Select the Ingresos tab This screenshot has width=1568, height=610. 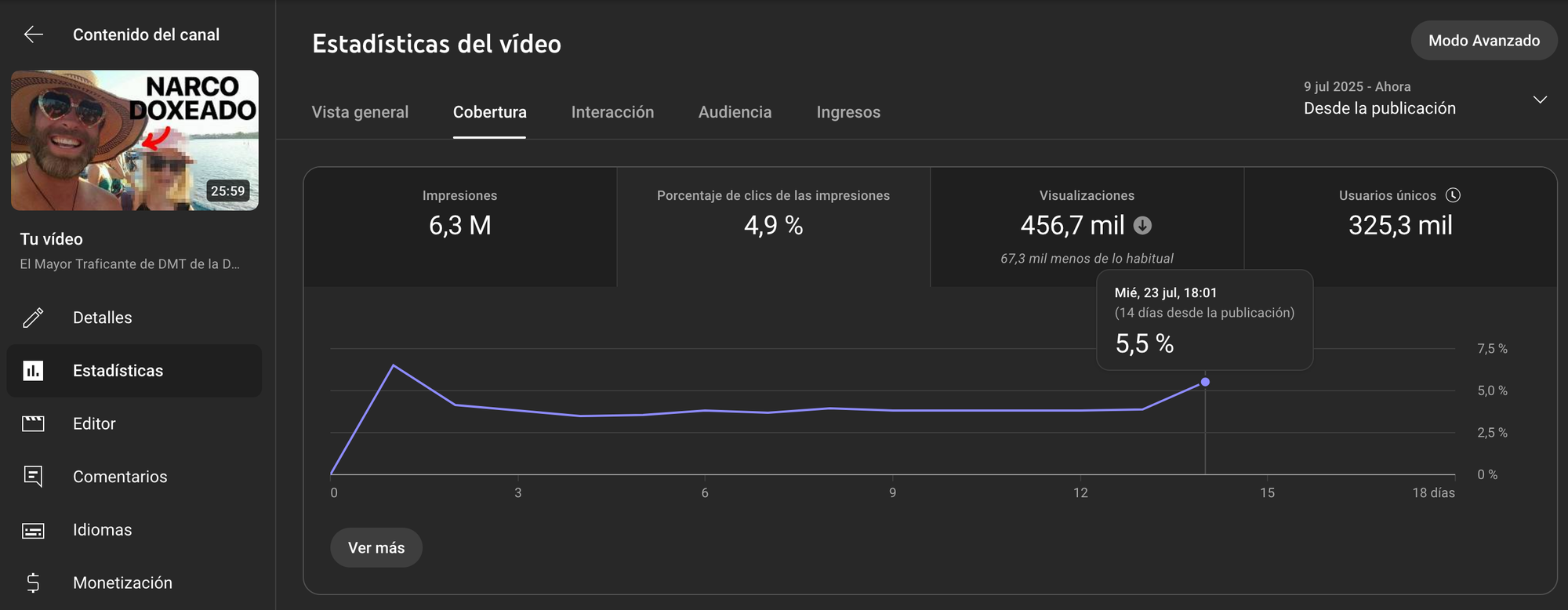[x=848, y=112]
